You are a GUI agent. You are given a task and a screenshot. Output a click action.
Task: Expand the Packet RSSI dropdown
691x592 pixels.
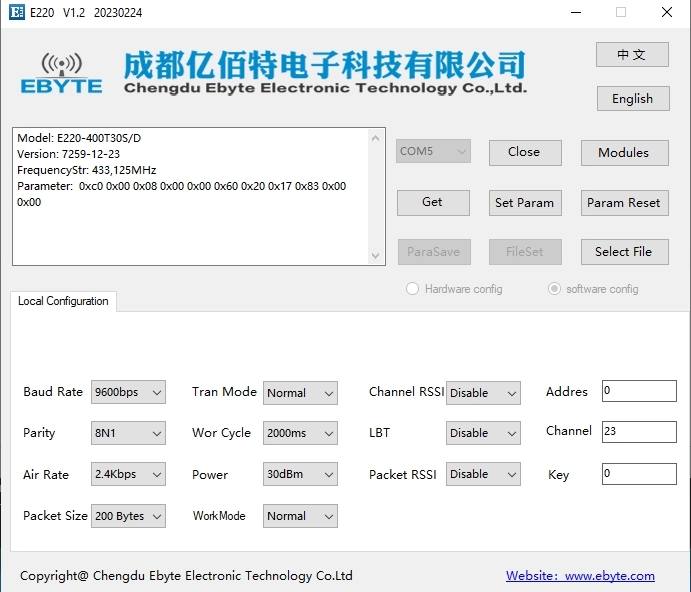(x=483, y=474)
